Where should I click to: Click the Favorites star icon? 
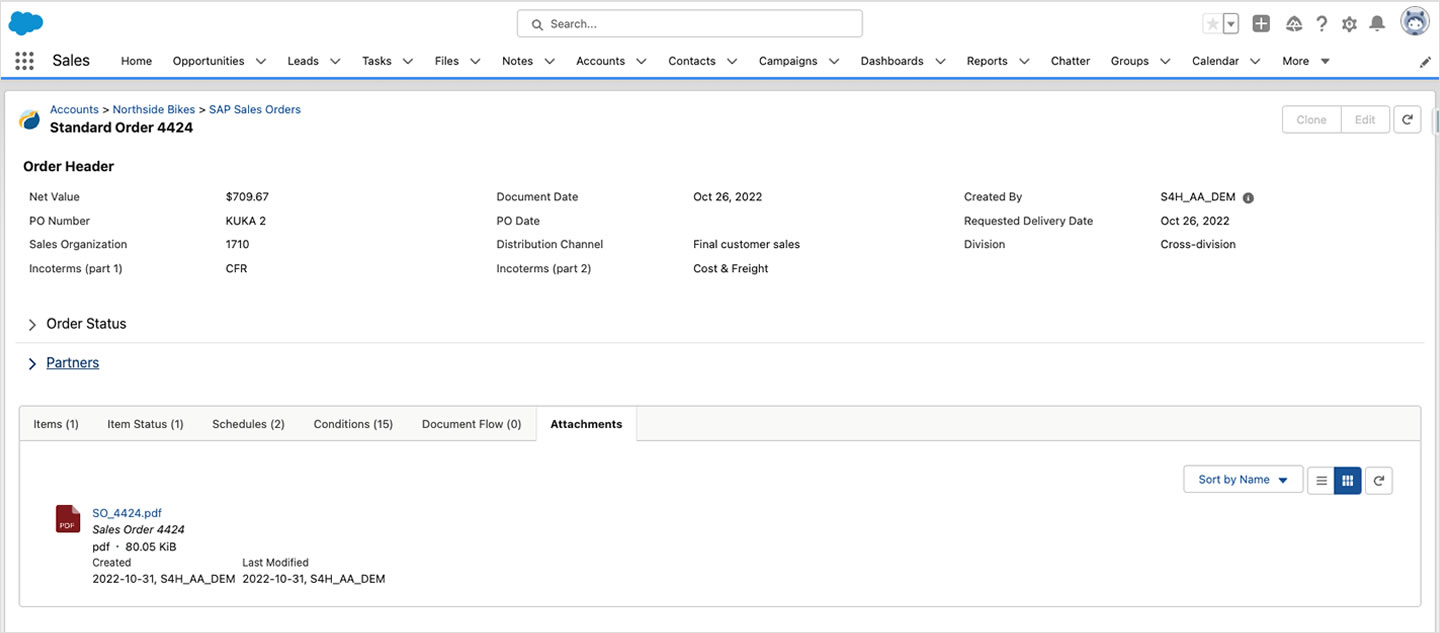[x=1212, y=24]
